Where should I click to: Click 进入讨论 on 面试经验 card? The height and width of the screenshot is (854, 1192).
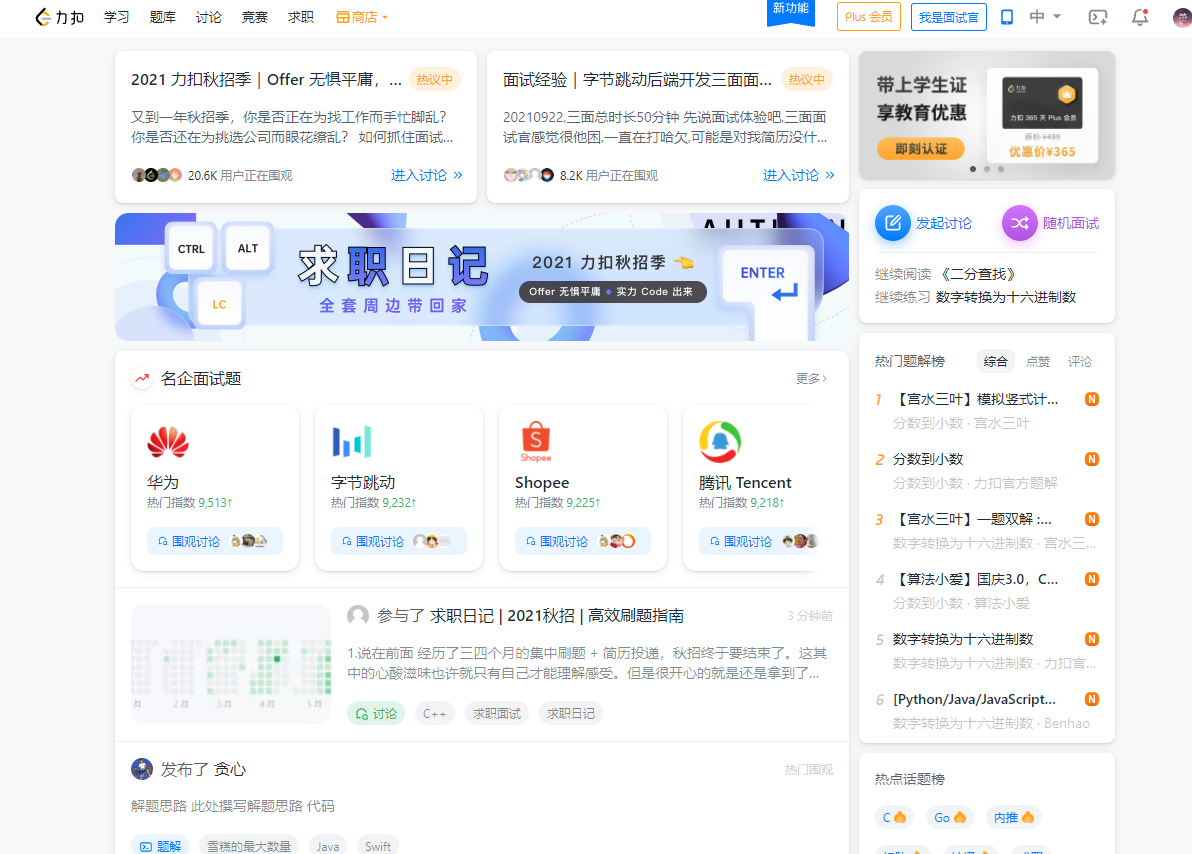[x=798, y=175]
